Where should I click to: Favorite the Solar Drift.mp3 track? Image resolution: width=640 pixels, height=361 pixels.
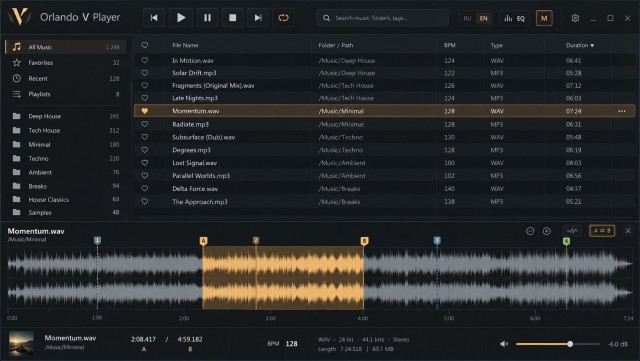point(144,73)
